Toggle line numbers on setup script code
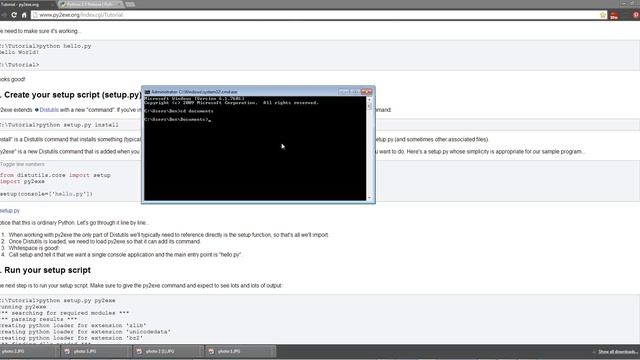The image size is (640, 360). click(x=22, y=164)
